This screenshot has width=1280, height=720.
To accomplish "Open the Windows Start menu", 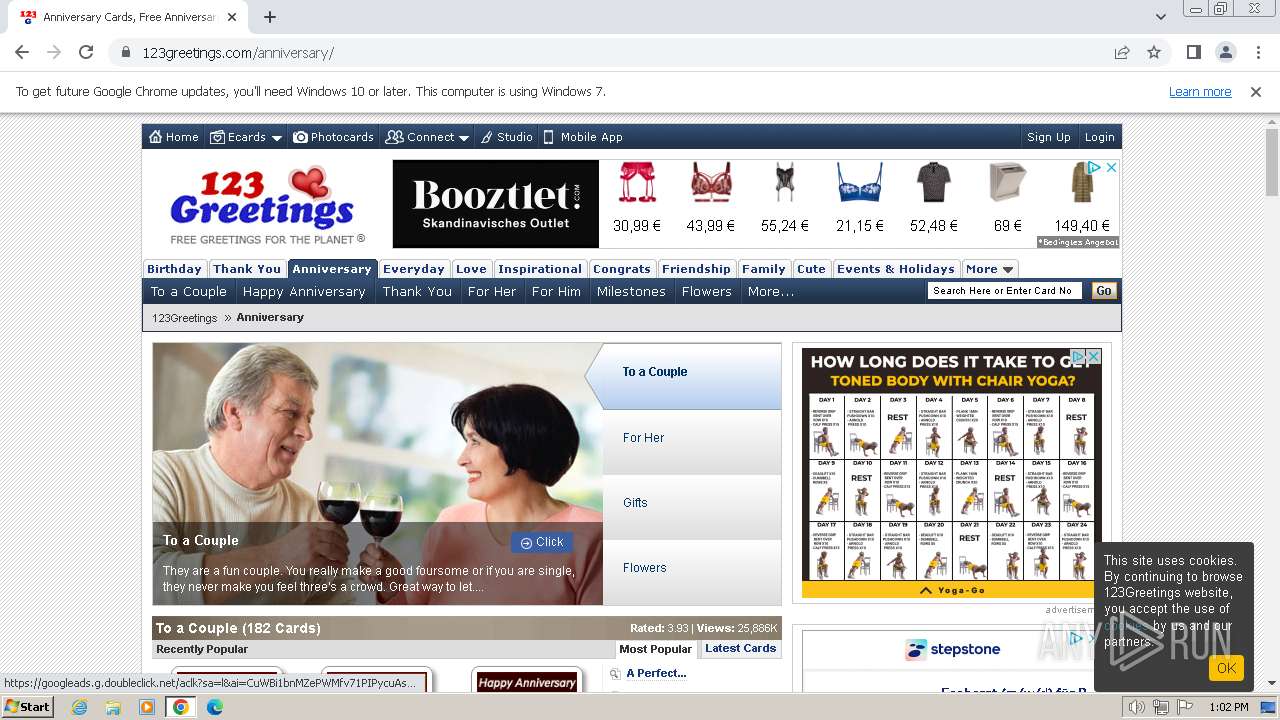I will 27,707.
